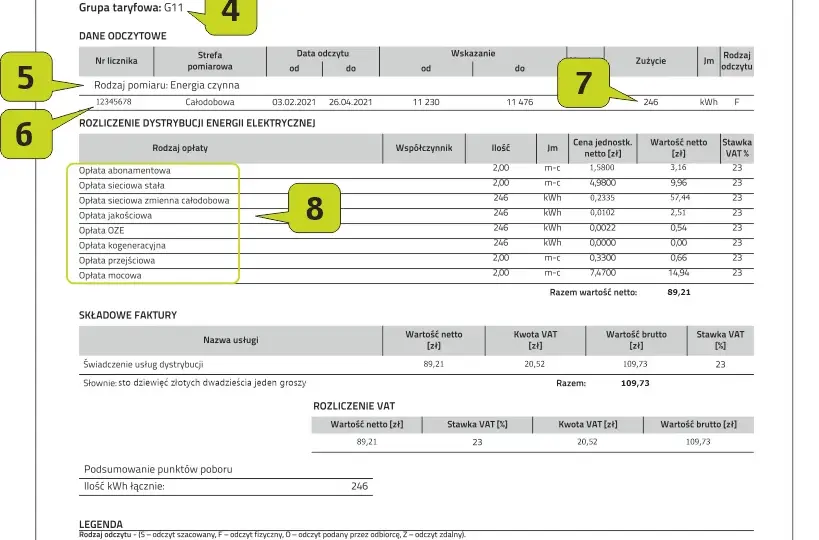The height and width of the screenshot is (540, 819).
Task: Click net value '0,54' for OZE
Action: [679, 228]
